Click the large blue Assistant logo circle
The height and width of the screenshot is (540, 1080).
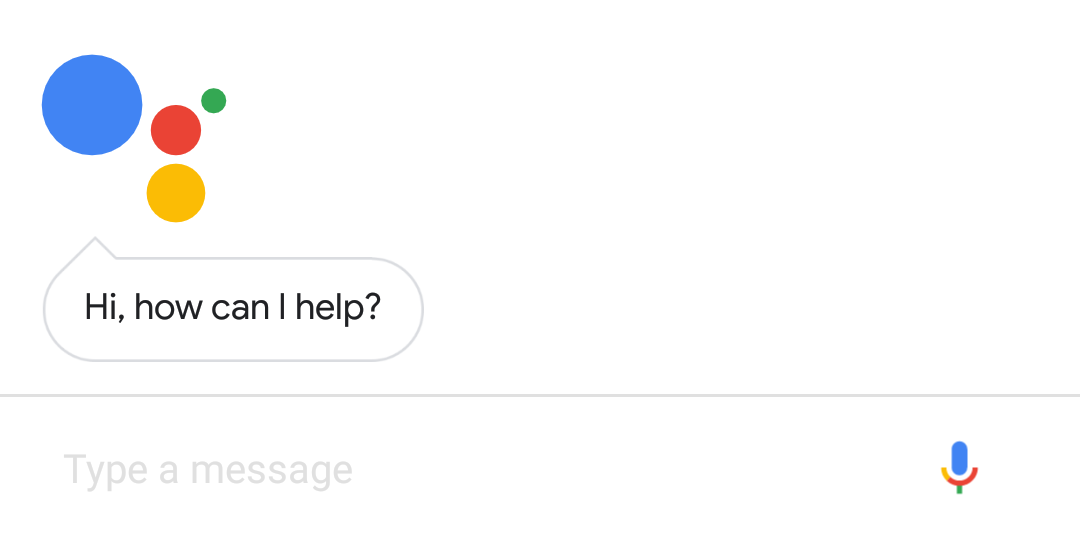click(92, 105)
